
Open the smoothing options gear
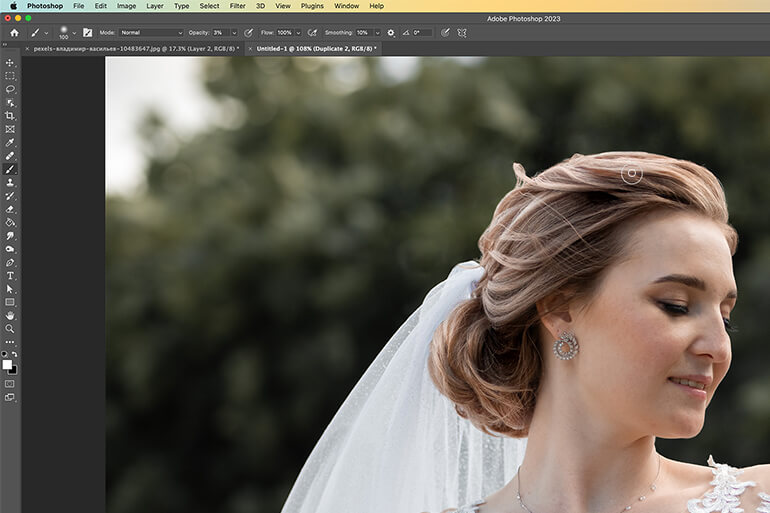click(391, 33)
